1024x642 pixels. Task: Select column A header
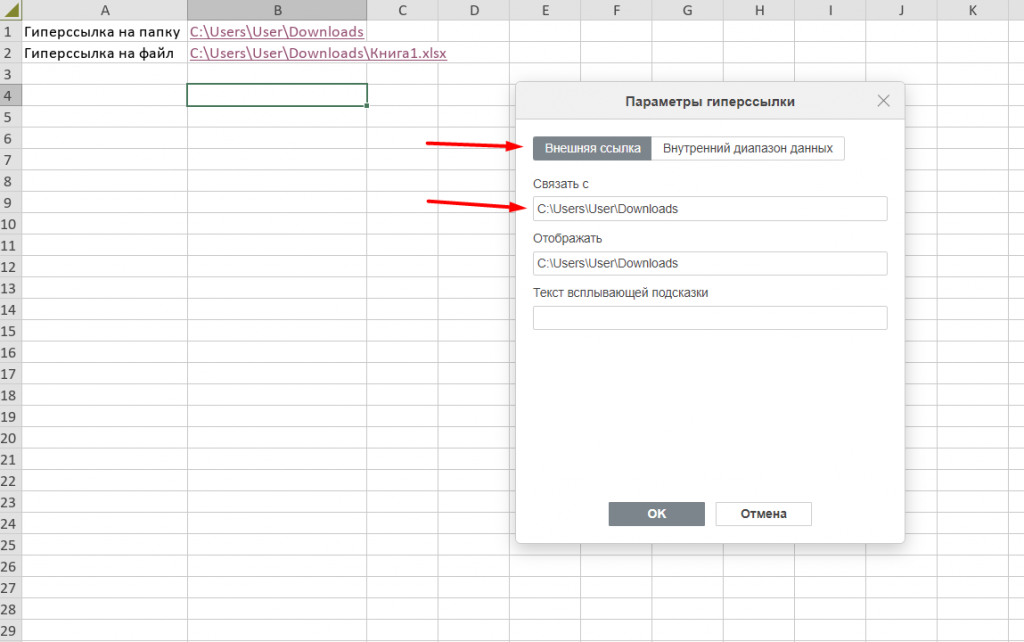(x=104, y=11)
